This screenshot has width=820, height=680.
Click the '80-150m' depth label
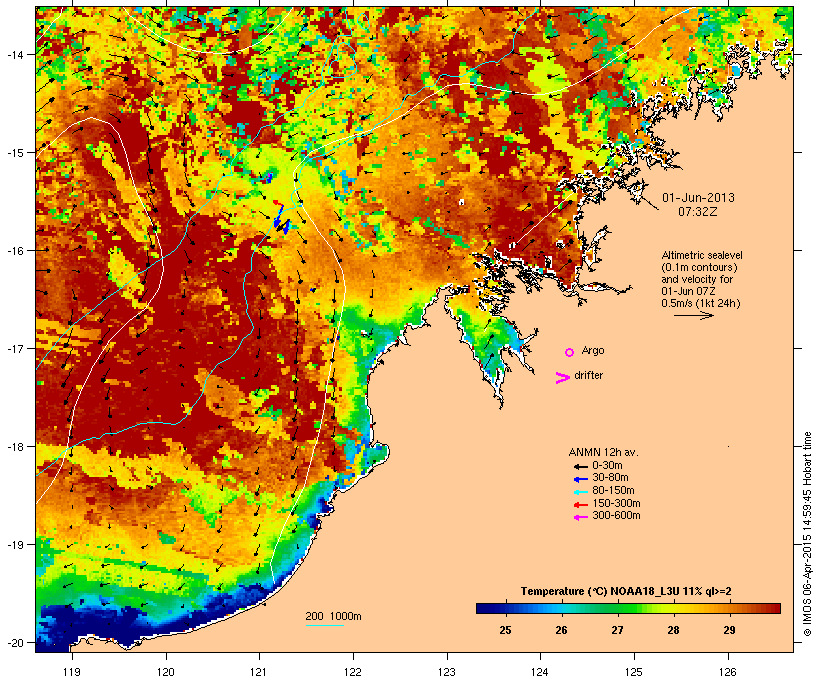coord(613,491)
